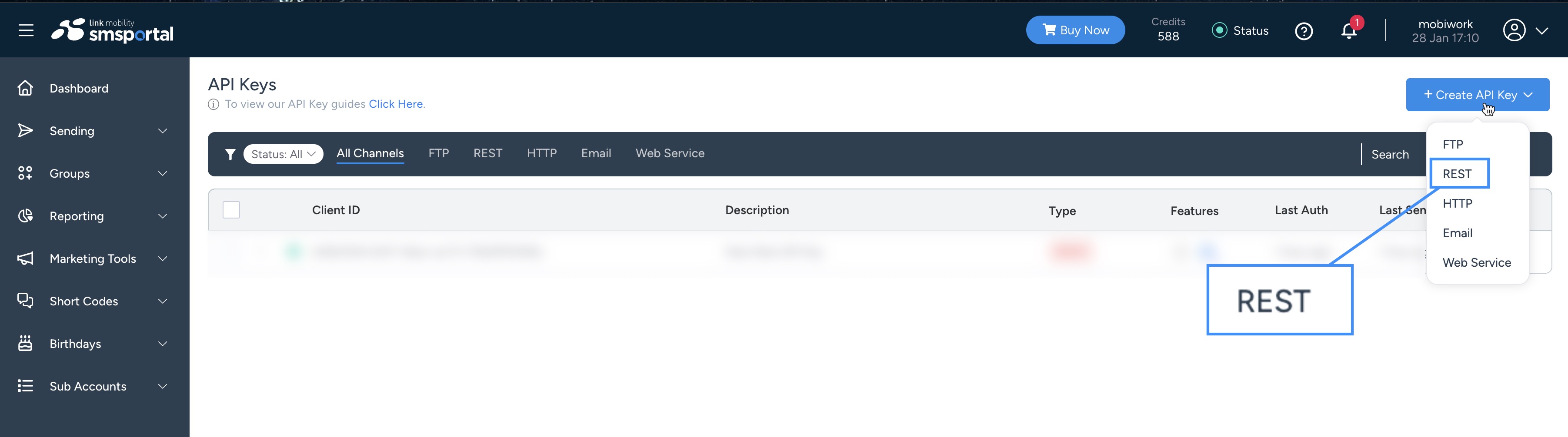This screenshot has width=1568, height=437.
Task: Click the Status indicator icon
Action: point(1219,30)
